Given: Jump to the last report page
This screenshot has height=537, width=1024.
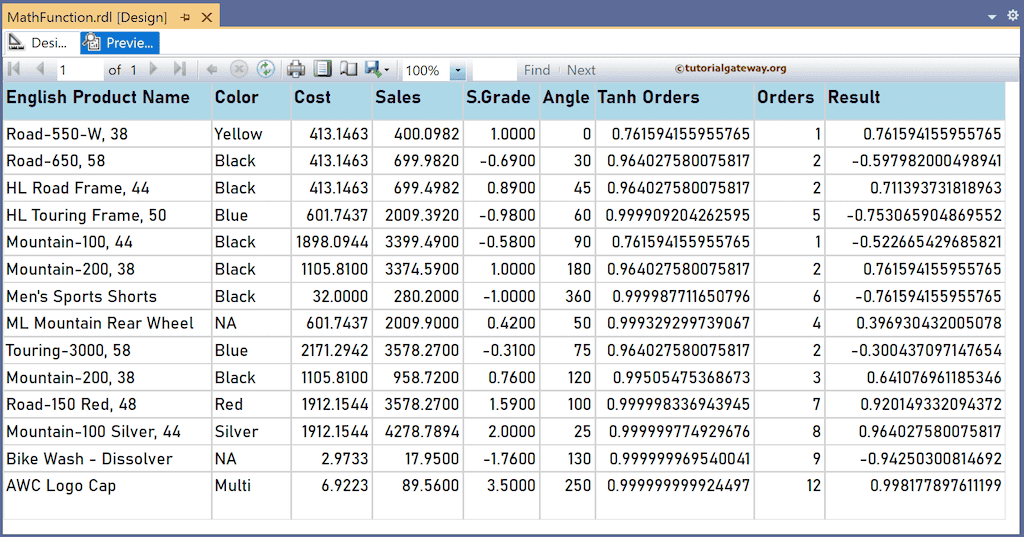Looking at the screenshot, I should (180, 69).
